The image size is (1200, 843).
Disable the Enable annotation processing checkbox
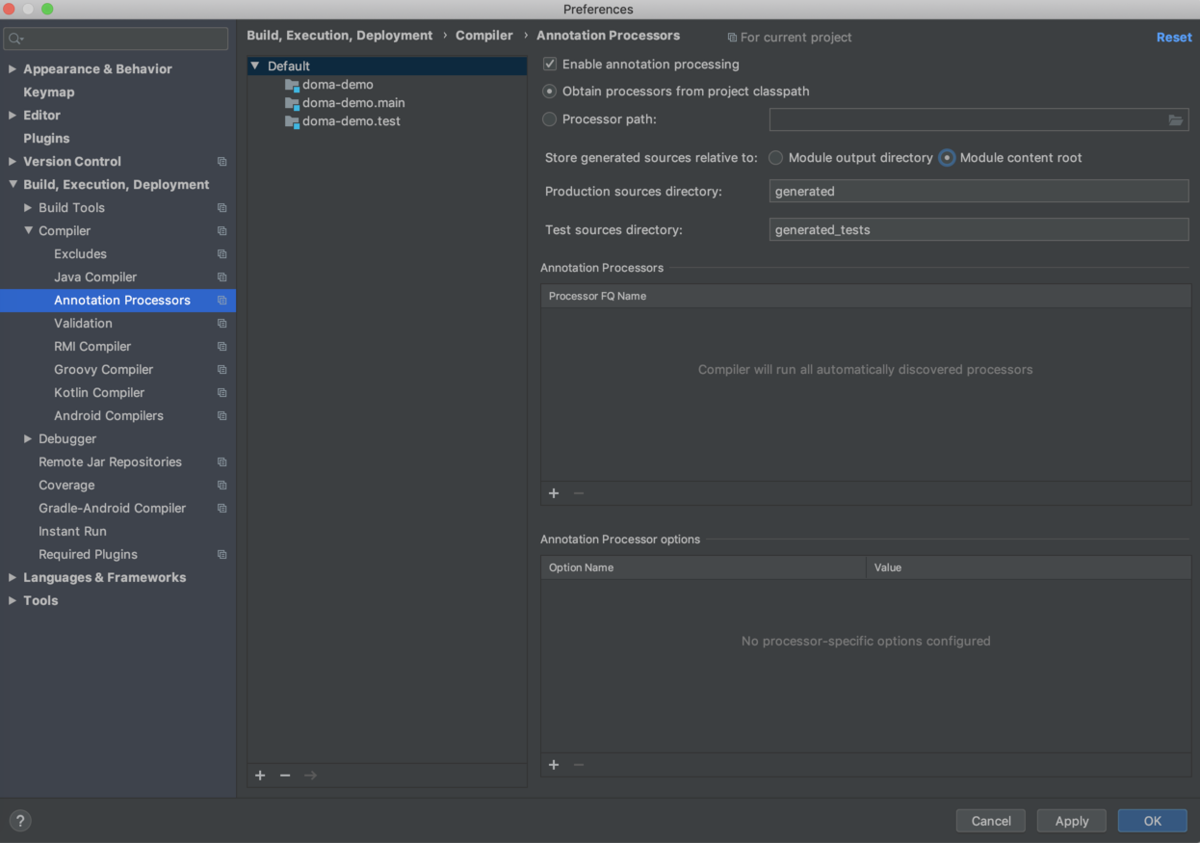click(549, 64)
